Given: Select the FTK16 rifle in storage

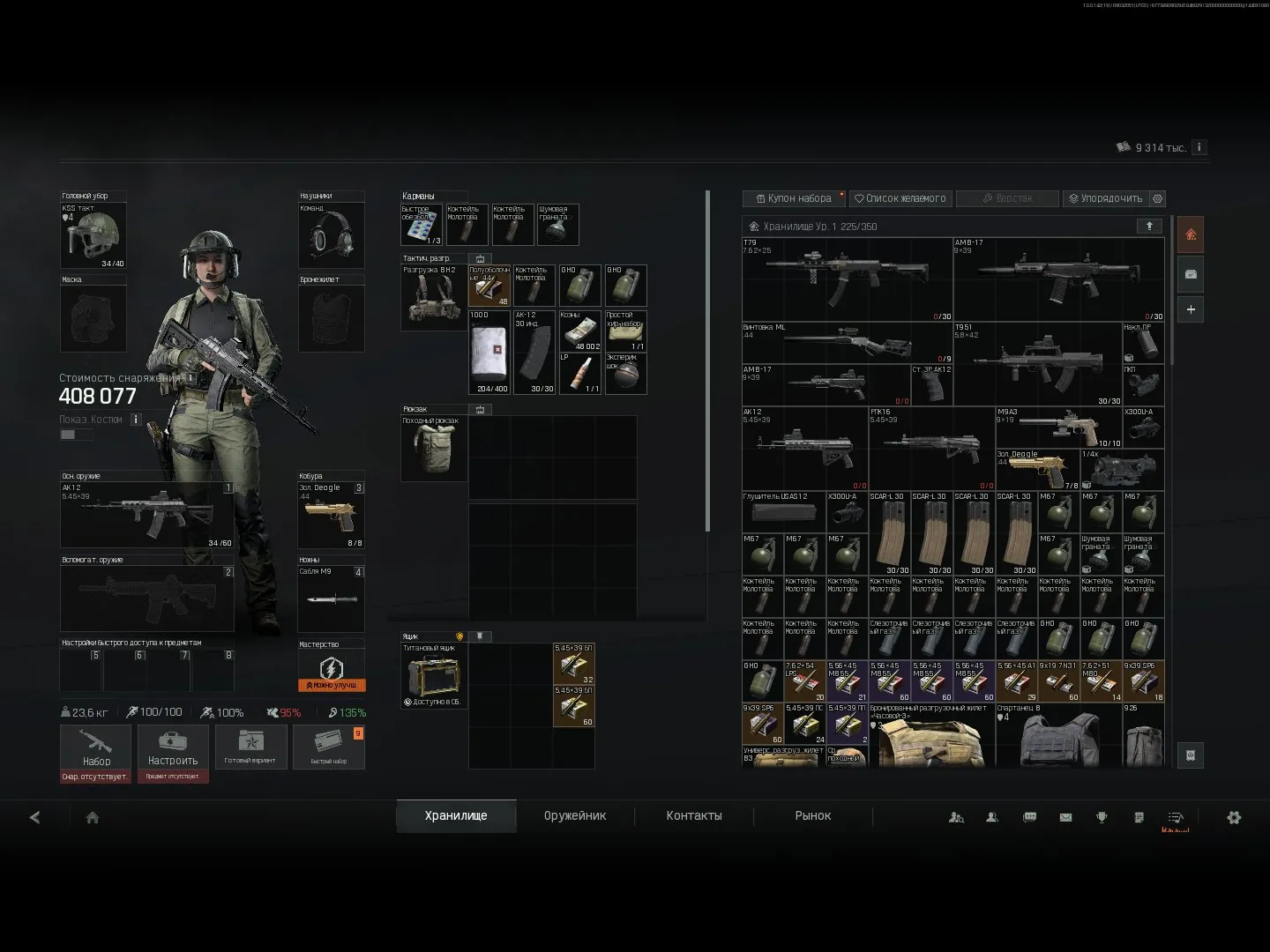Looking at the screenshot, I should pyautogui.click(x=932, y=449).
